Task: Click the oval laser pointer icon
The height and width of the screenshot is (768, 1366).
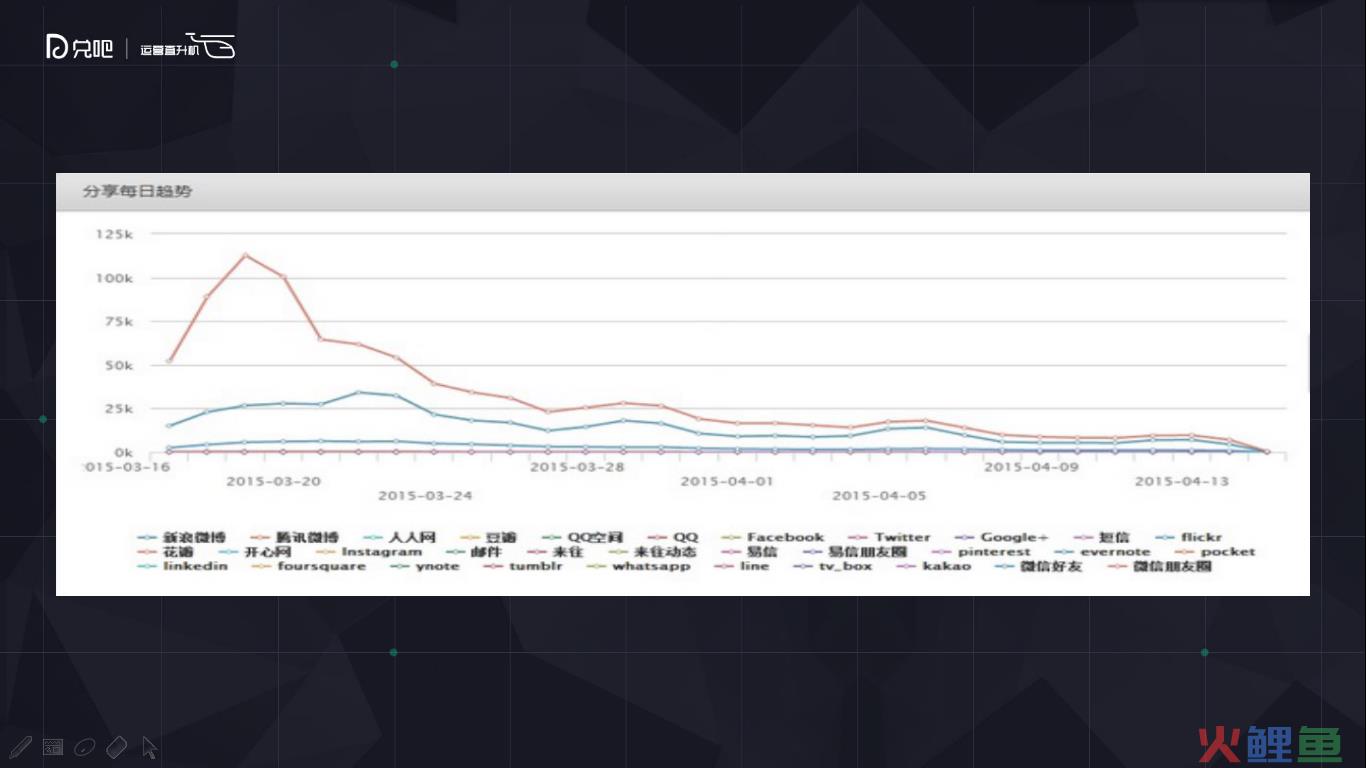Action: (x=85, y=747)
